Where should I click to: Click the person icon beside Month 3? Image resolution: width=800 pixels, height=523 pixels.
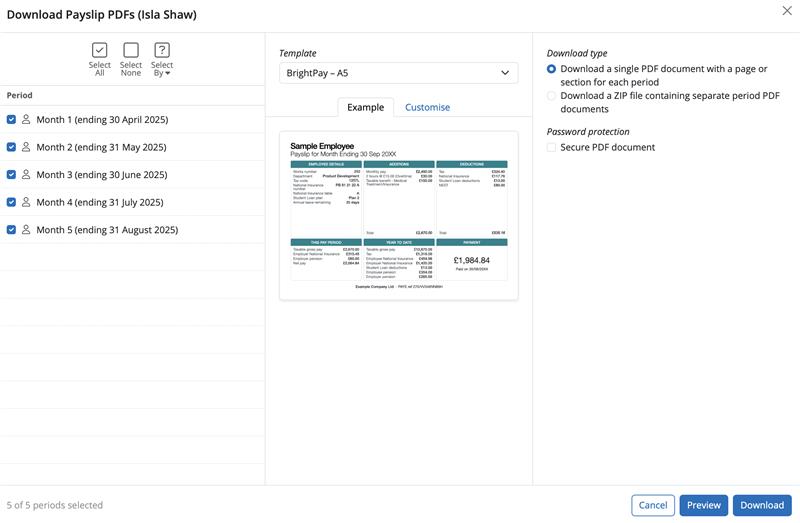pyautogui.click(x=26, y=175)
